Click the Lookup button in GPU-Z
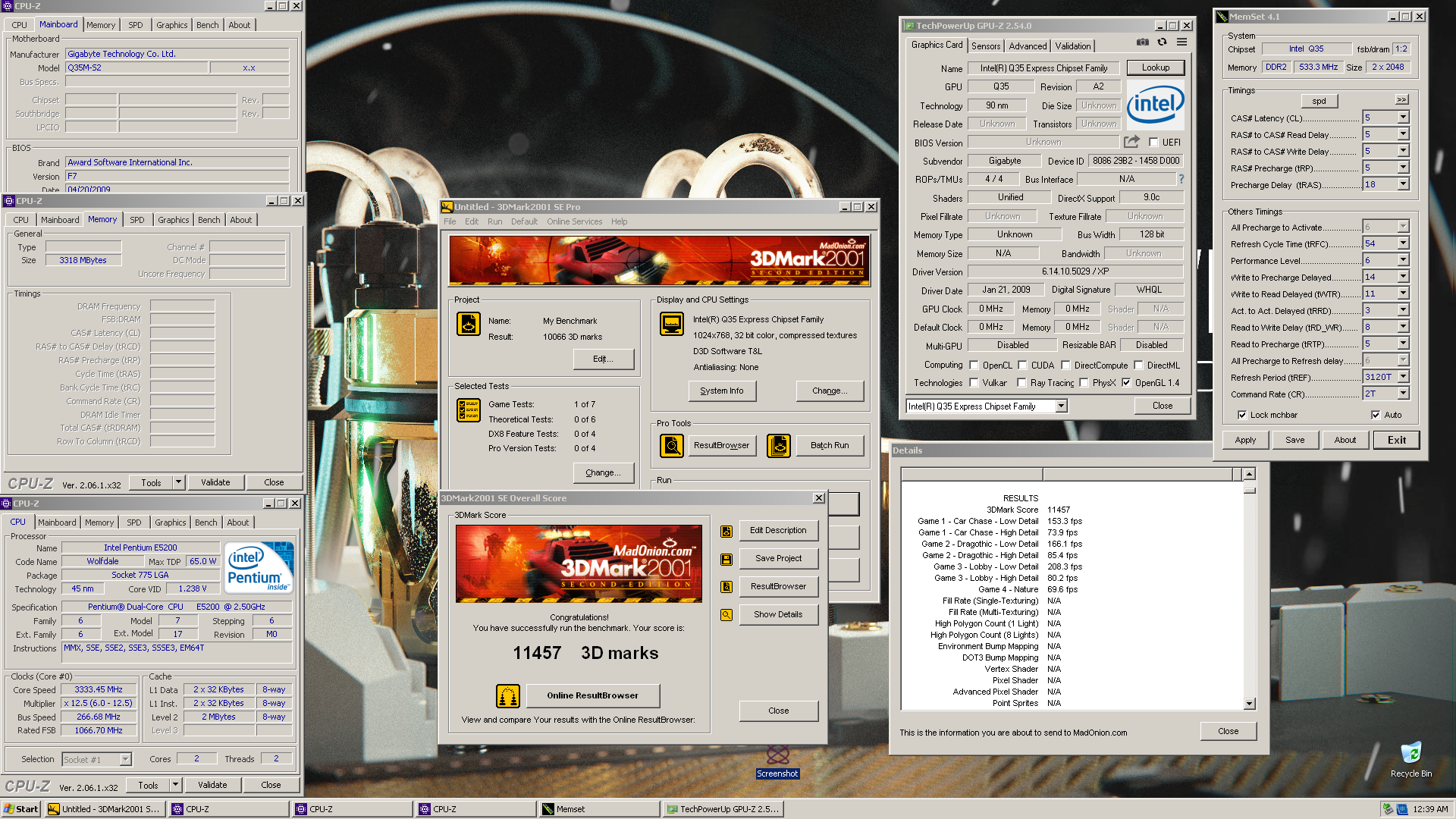The image size is (1456, 819). click(x=1156, y=67)
